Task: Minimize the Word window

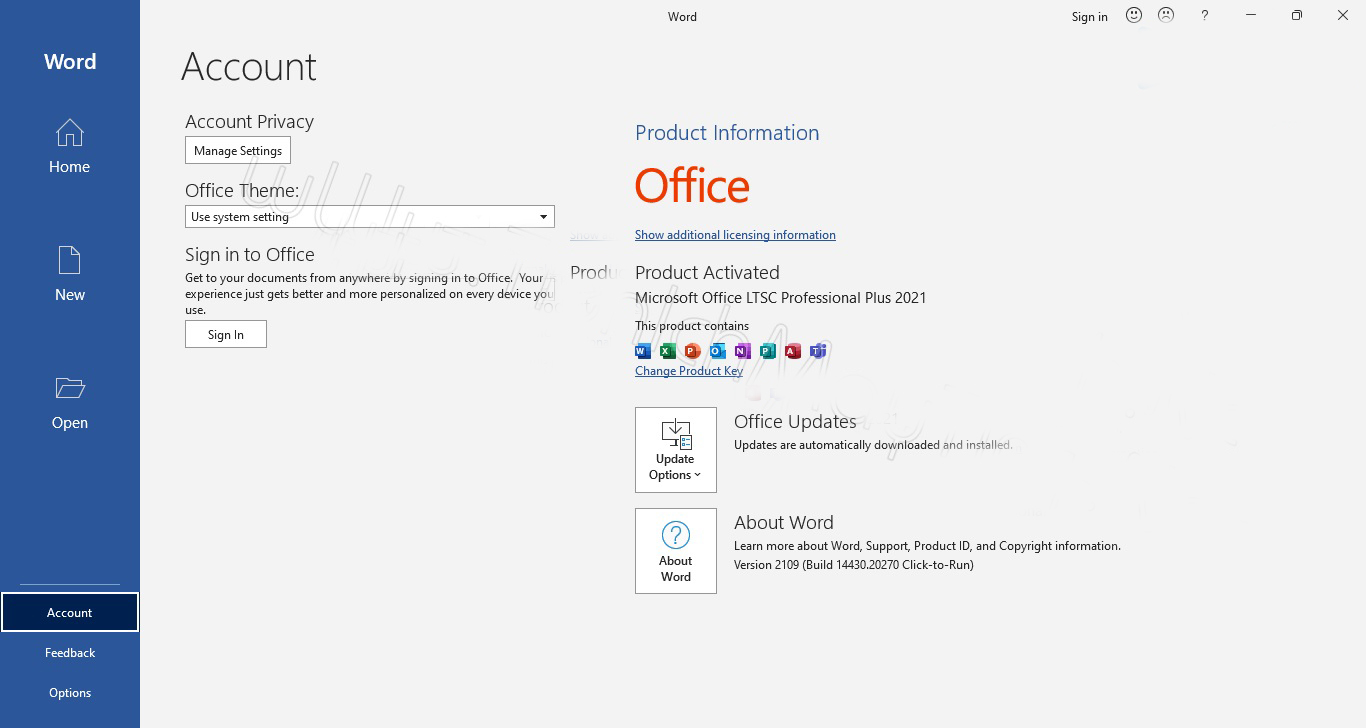Action: 1251,15
